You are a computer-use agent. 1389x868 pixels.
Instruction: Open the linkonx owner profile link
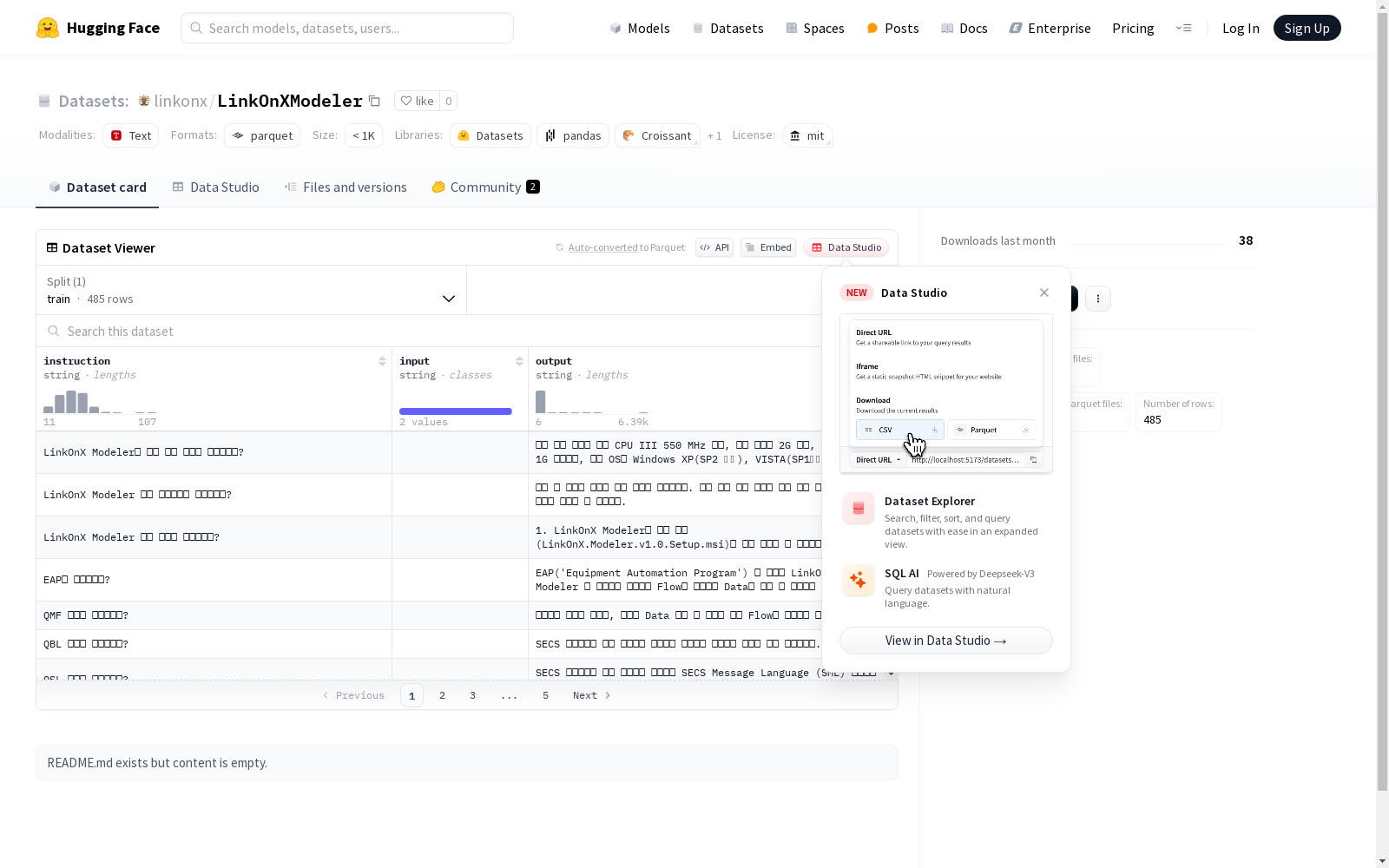(181, 101)
